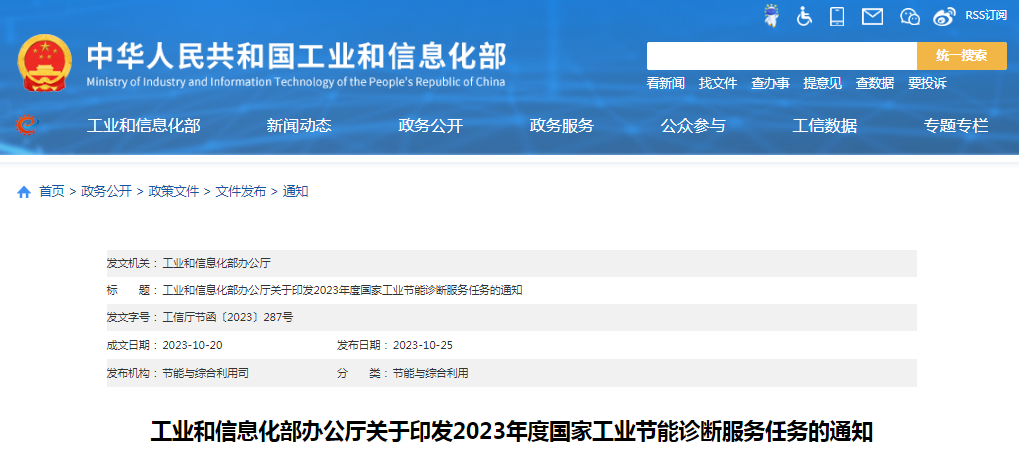The image size is (1019, 456).
Task: Go to 工信数据 in the navigation bar
Action: 824,125
